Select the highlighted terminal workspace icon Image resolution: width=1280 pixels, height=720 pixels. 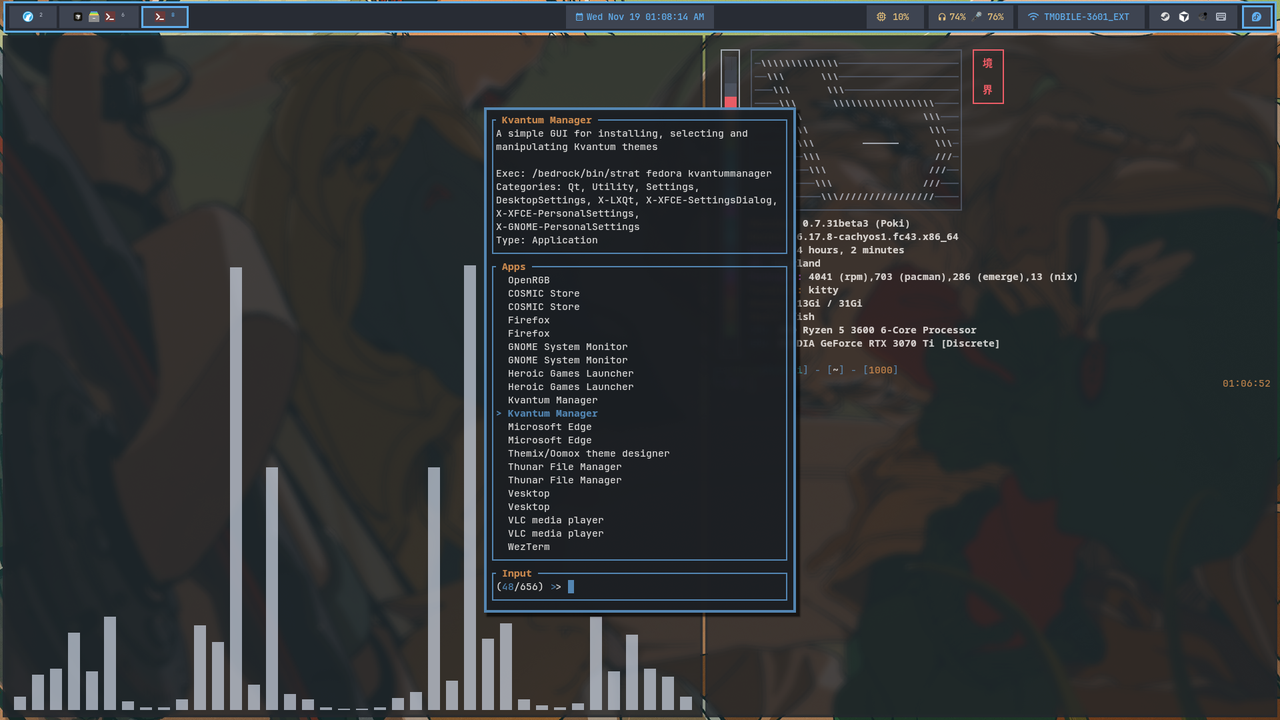[x=165, y=16]
